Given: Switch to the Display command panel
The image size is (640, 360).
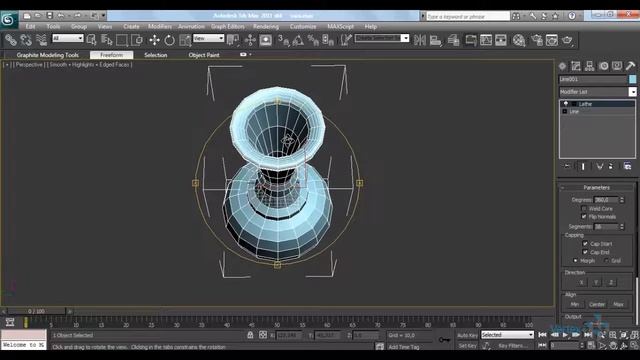Looking at the screenshot, I should [617, 66].
